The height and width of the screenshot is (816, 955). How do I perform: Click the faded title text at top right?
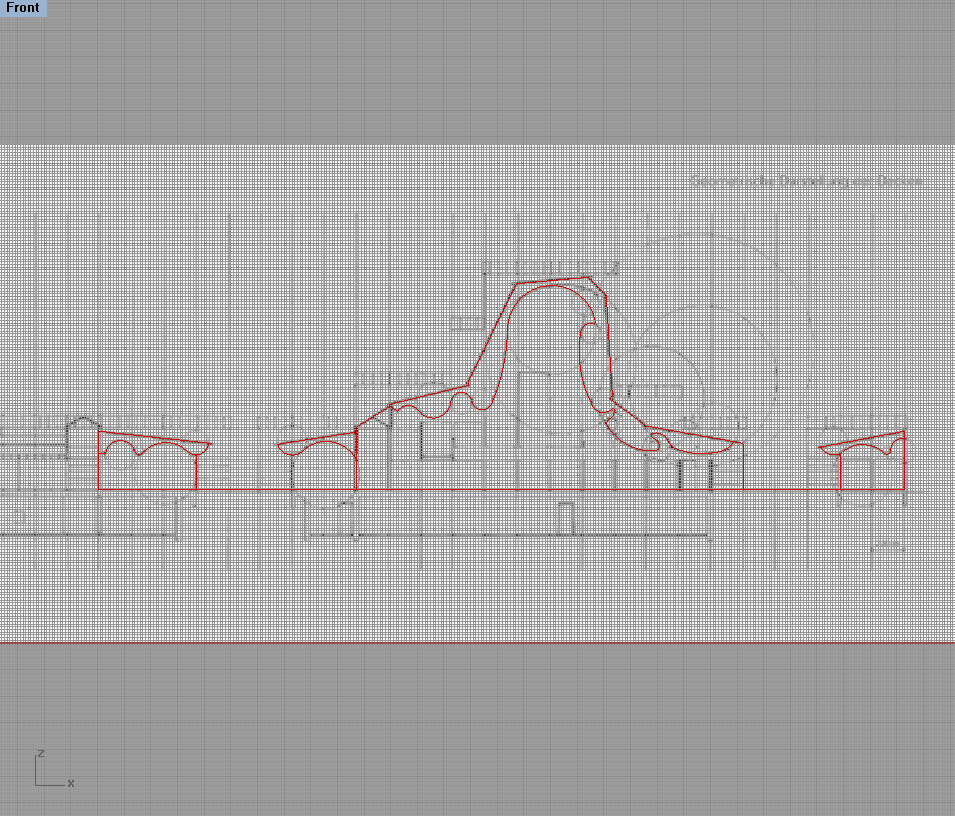(x=806, y=182)
